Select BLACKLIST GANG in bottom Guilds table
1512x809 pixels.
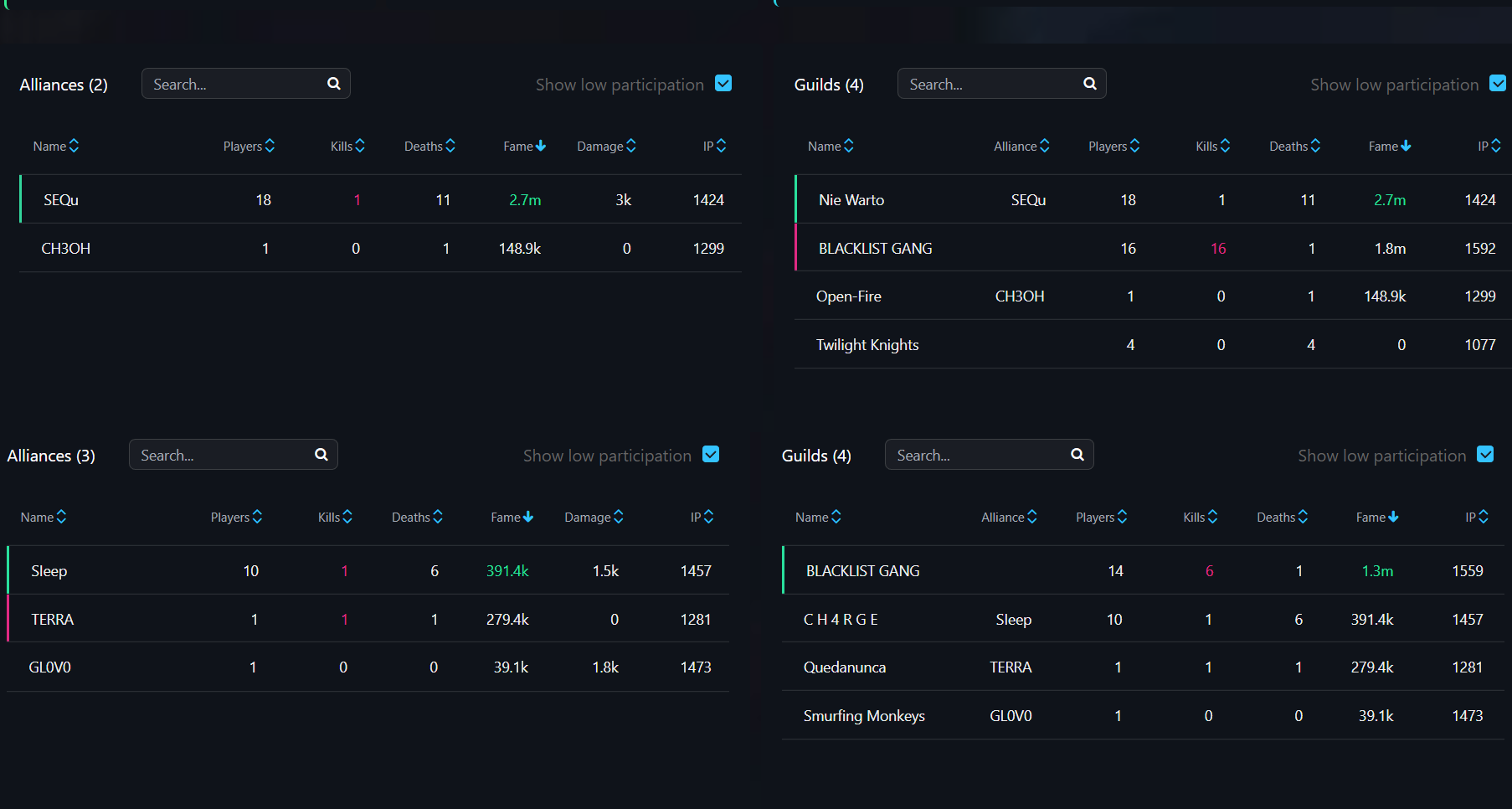click(863, 571)
